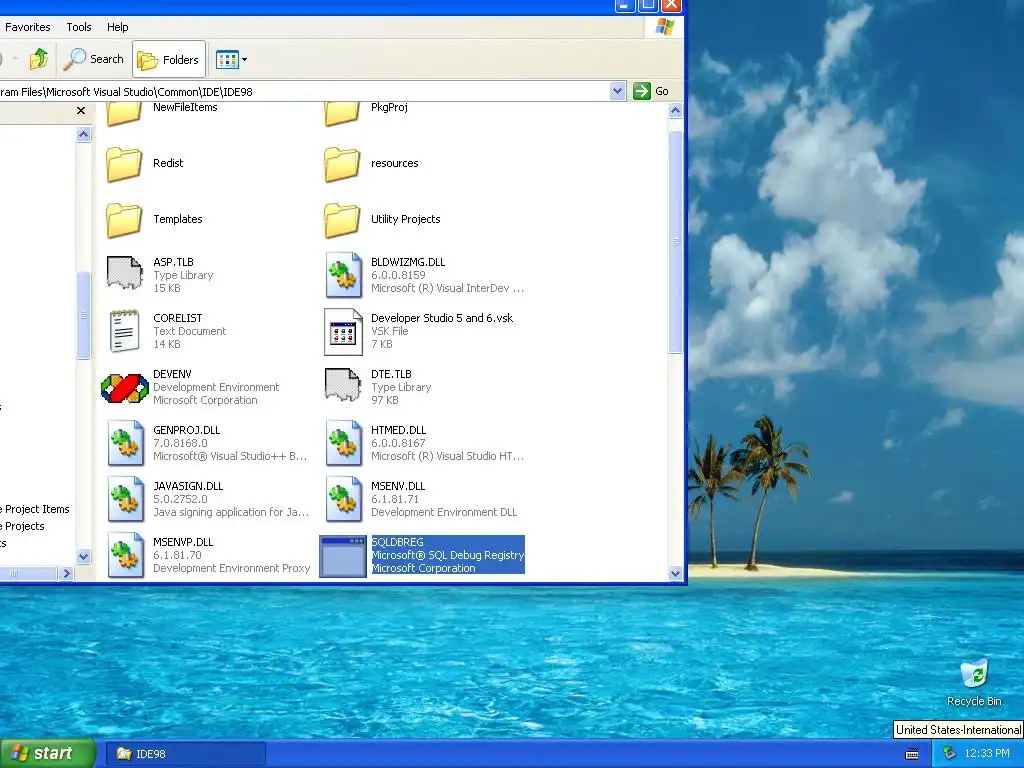The height and width of the screenshot is (768, 1024).
Task: Select the PkgProj folder icon
Action: pyautogui.click(x=342, y=112)
